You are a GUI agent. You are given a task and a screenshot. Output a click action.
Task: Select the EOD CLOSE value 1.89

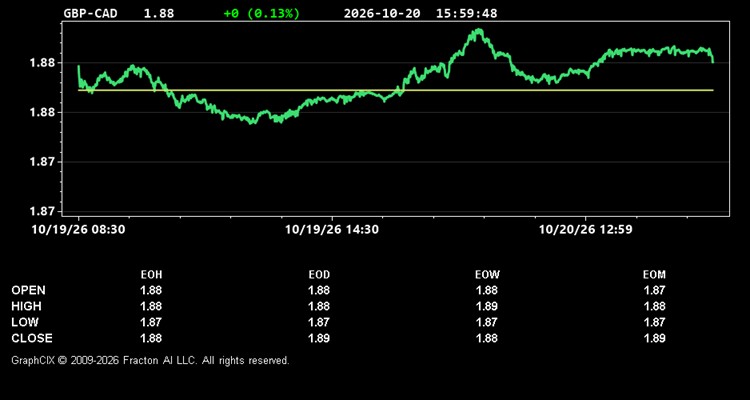coord(319,338)
